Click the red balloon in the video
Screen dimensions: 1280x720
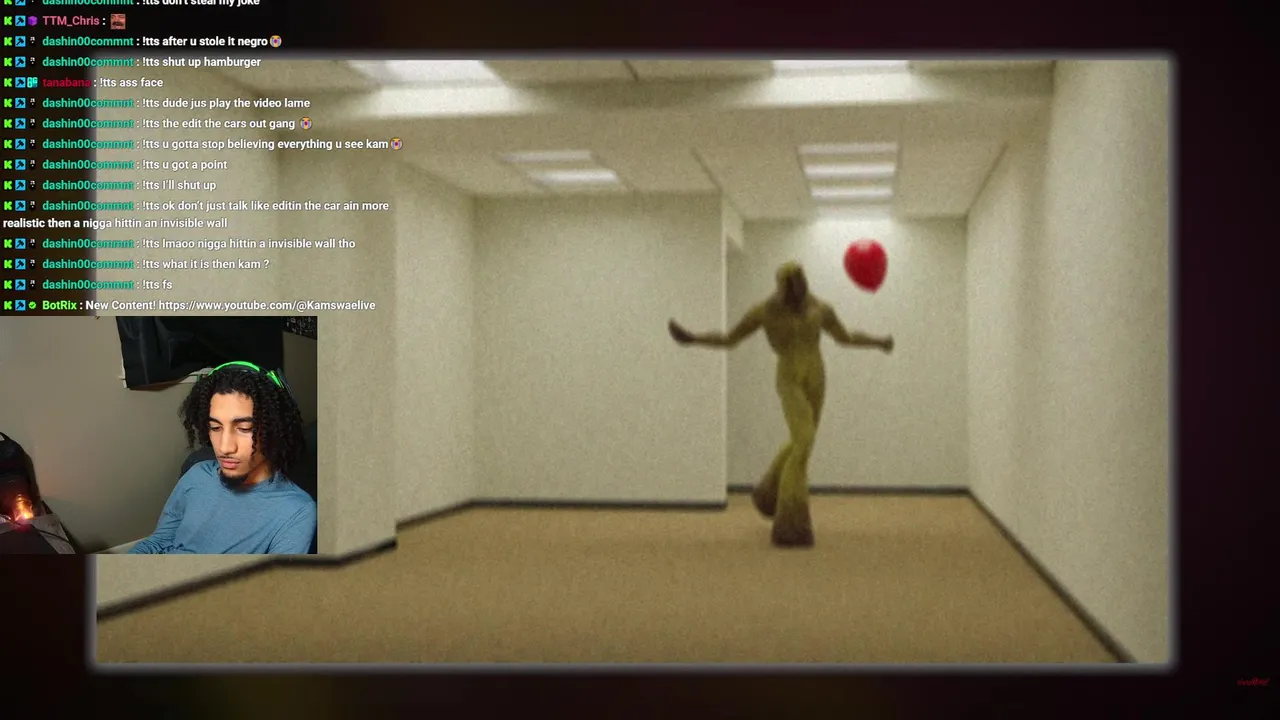pos(865,265)
